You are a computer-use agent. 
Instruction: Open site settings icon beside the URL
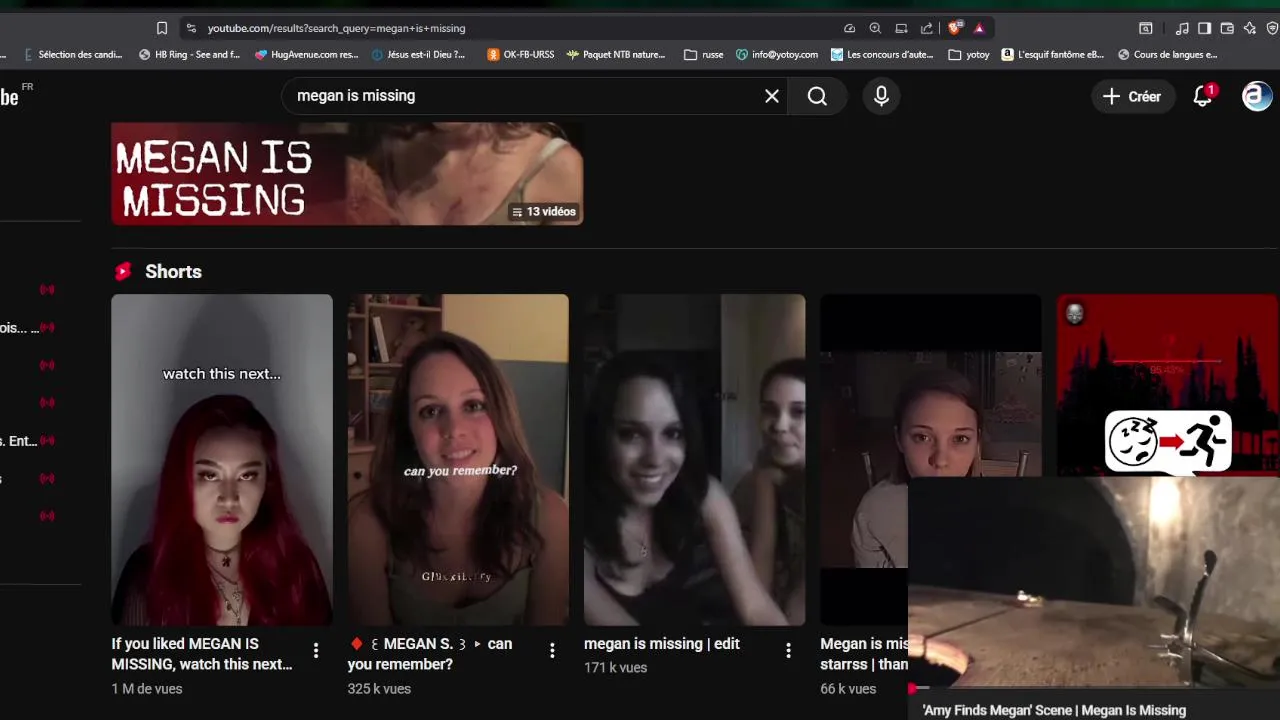190,28
